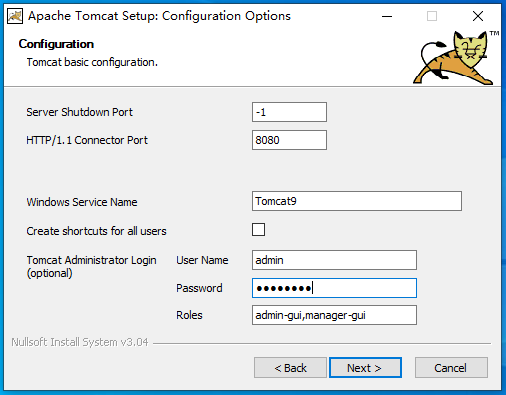Click the HTTP/1.1 Connector Port field

(289, 140)
